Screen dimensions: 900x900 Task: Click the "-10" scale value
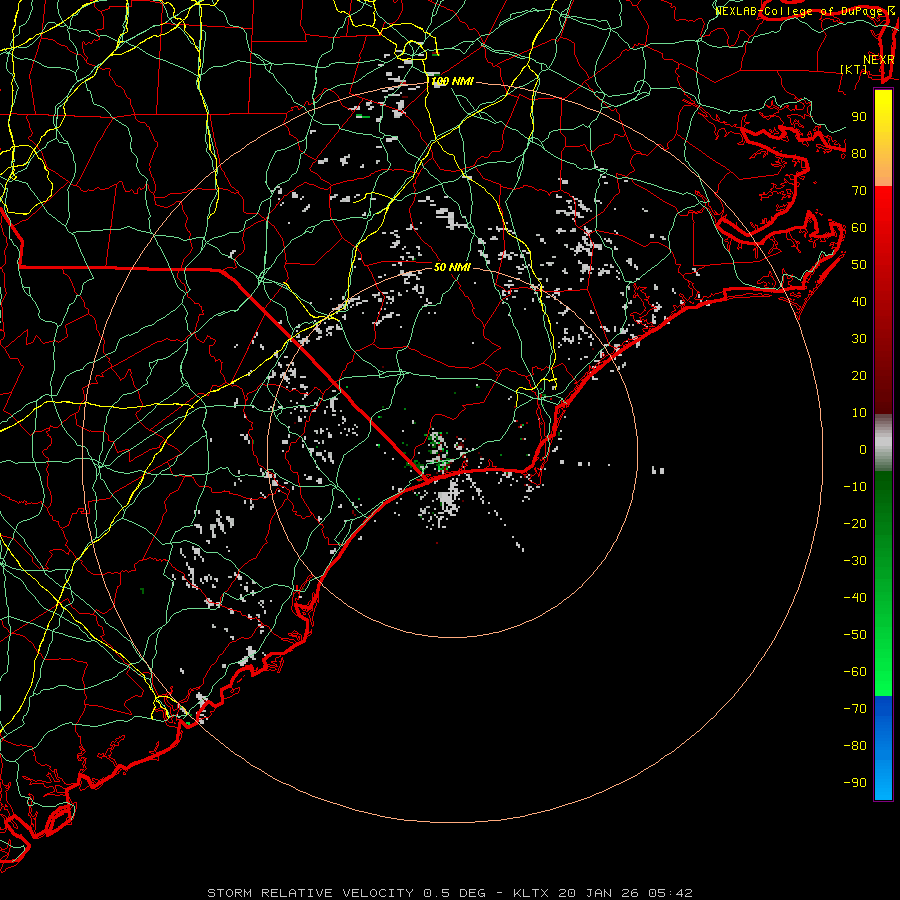coord(855,487)
